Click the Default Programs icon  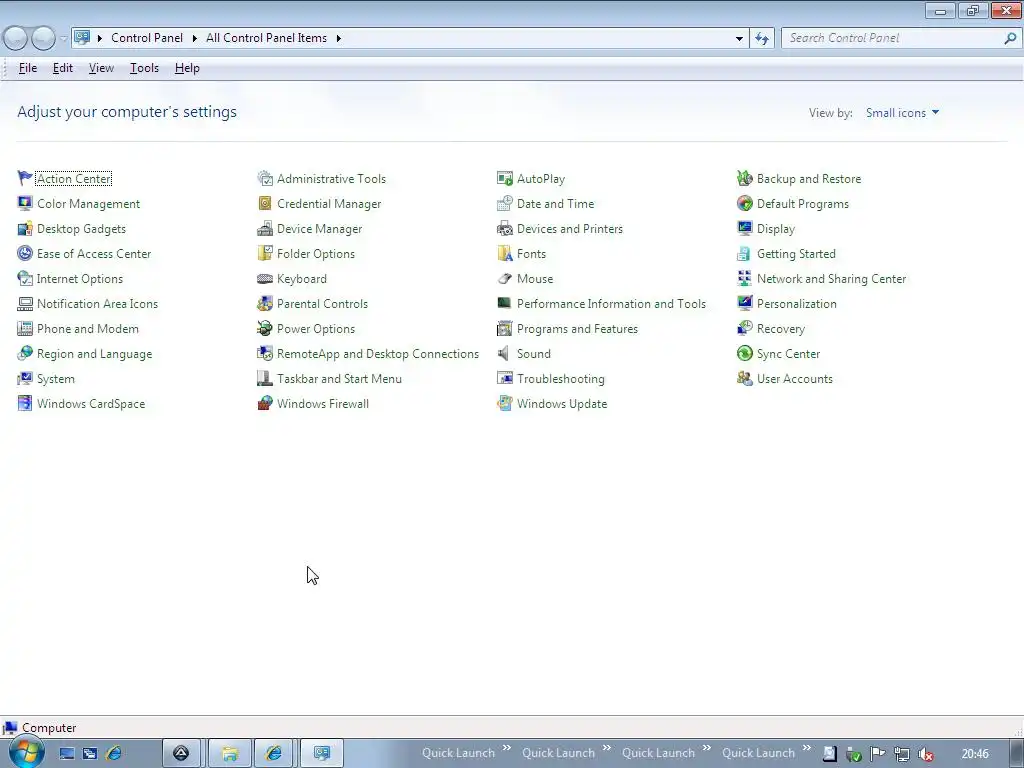[x=744, y=203]
